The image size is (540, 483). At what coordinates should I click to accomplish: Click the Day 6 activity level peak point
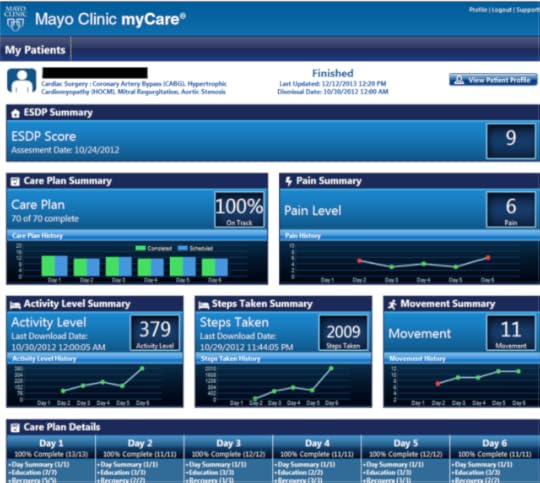point(142,369)
